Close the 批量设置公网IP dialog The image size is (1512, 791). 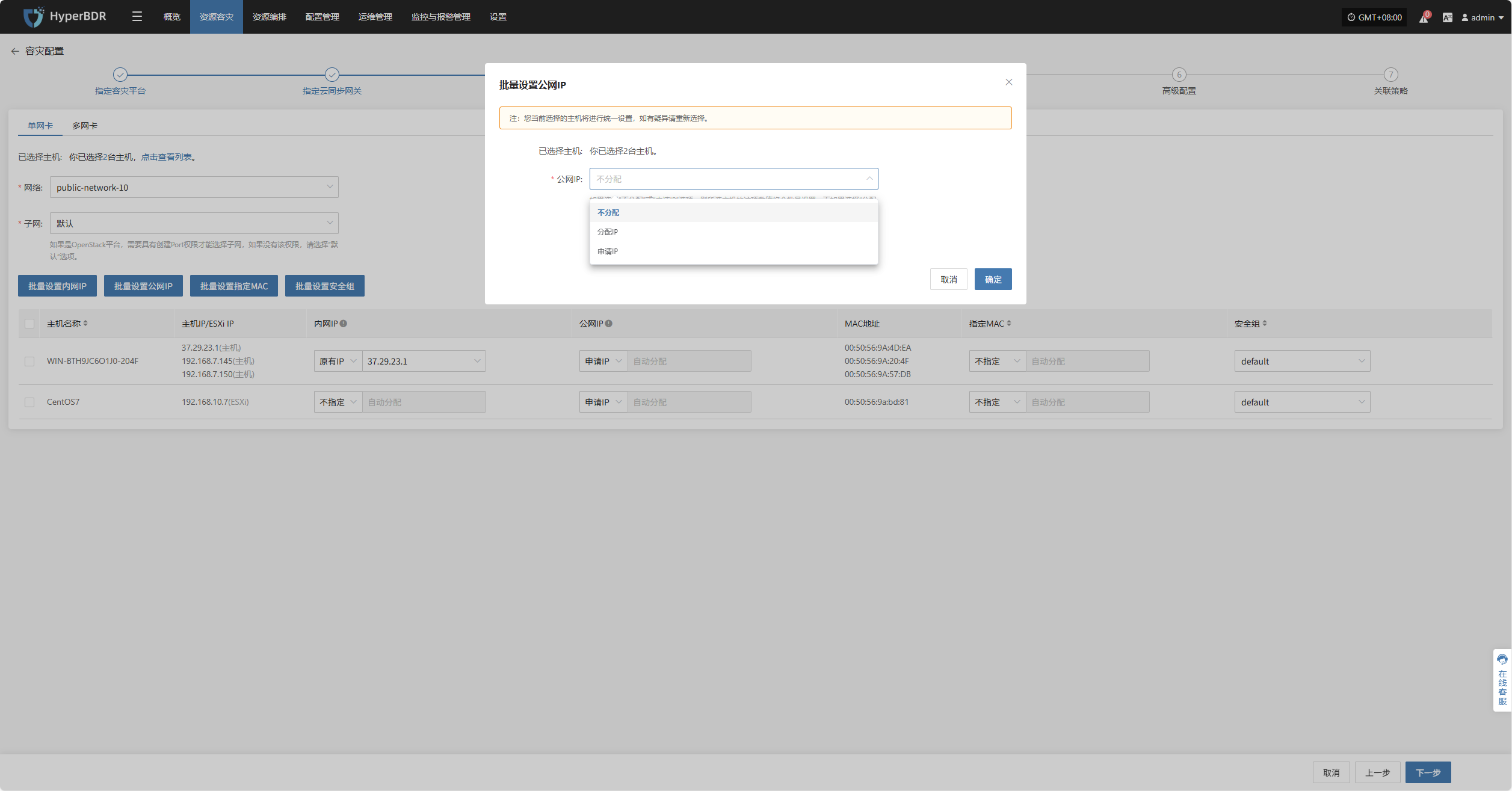(x=1009, y=82)
